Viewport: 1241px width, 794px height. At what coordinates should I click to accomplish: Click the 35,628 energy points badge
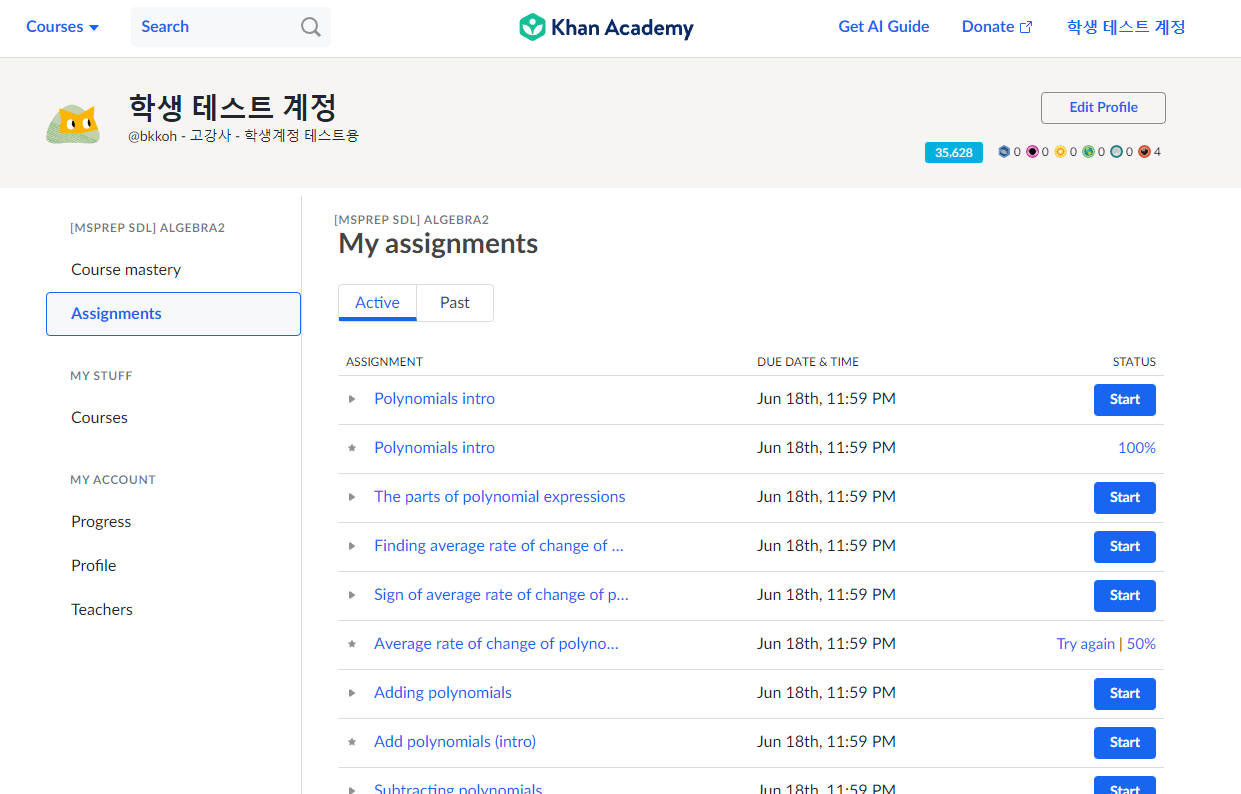(954, 152)
